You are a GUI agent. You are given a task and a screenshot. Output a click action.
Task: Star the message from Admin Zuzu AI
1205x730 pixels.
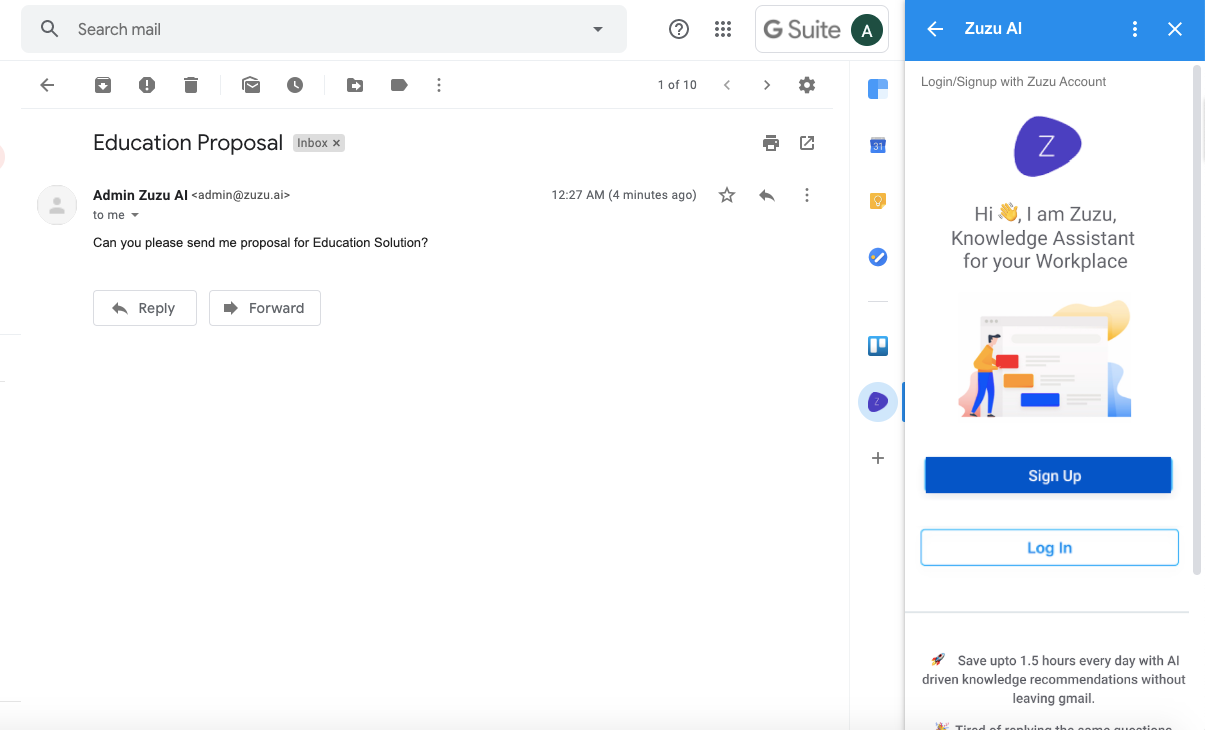point(727,195)
